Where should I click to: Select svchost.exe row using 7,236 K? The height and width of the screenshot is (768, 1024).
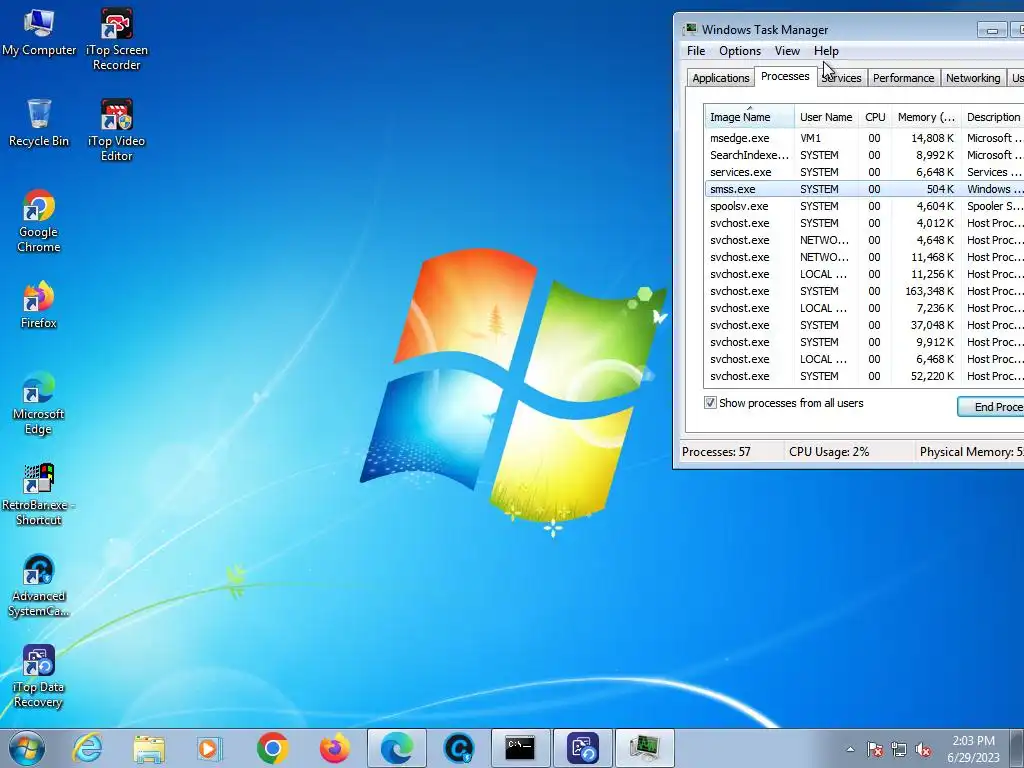pyautogui.click(x=864, y=308)
